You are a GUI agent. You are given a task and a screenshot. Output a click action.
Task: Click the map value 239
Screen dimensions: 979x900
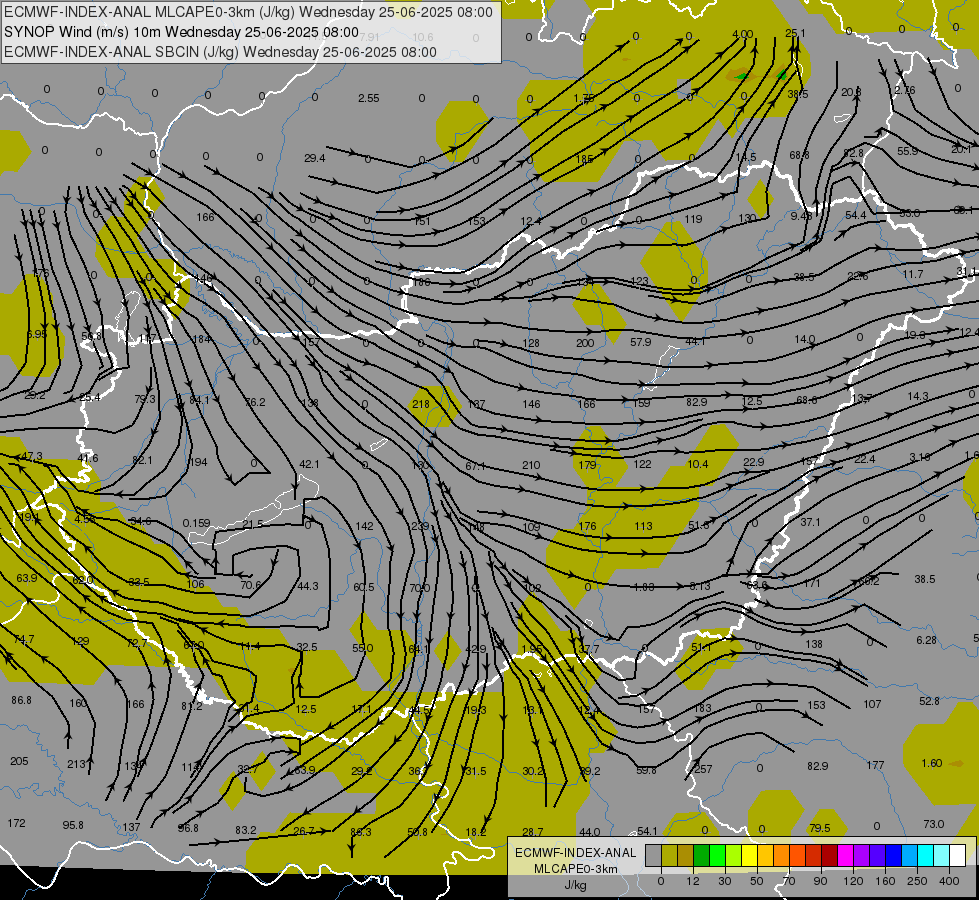click(420, 527)
